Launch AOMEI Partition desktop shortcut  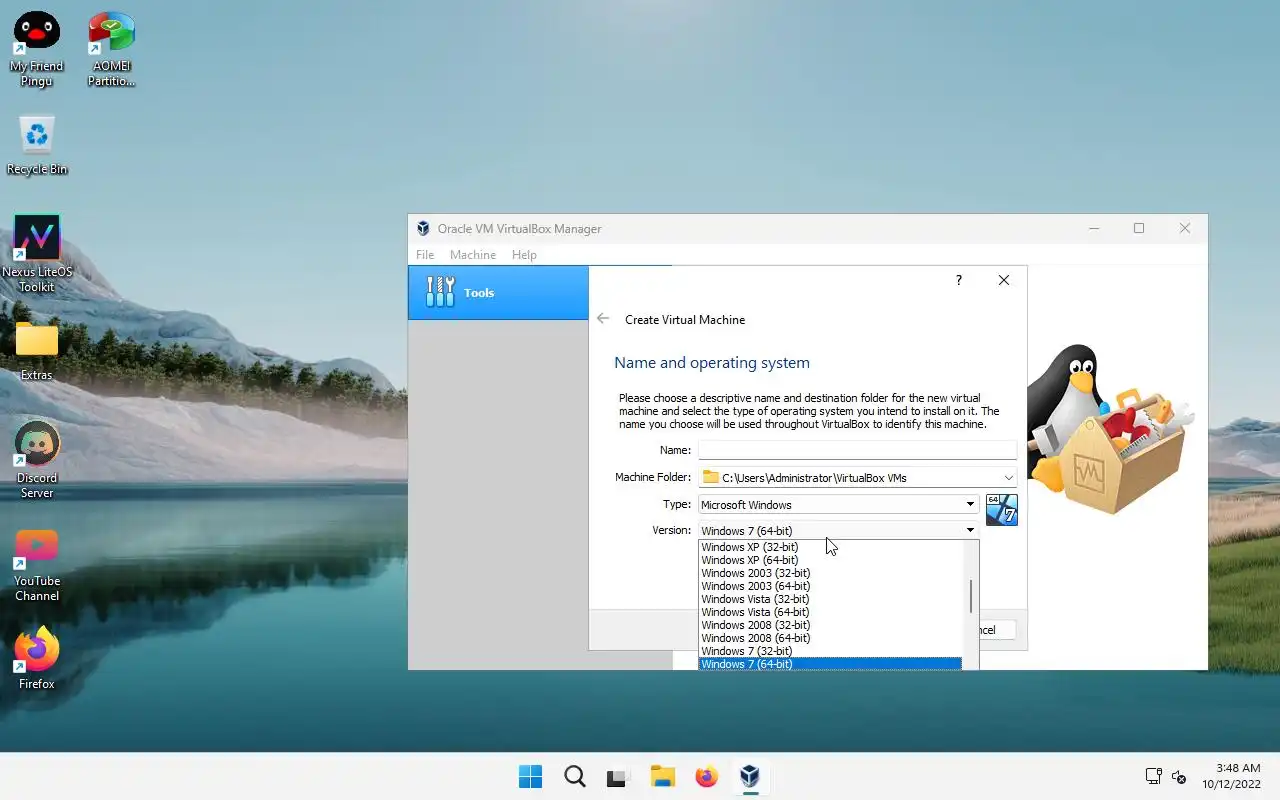111,48
